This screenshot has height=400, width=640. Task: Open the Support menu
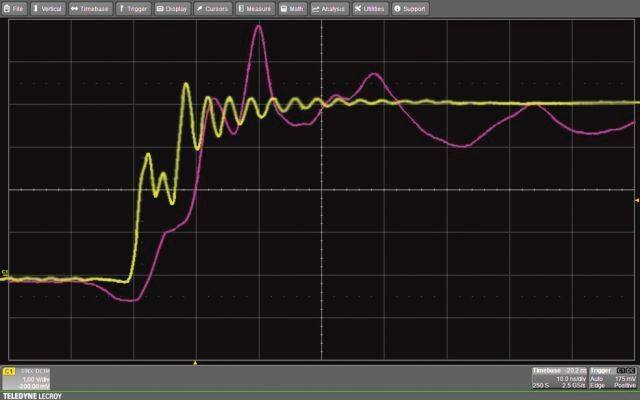(410, 9)
